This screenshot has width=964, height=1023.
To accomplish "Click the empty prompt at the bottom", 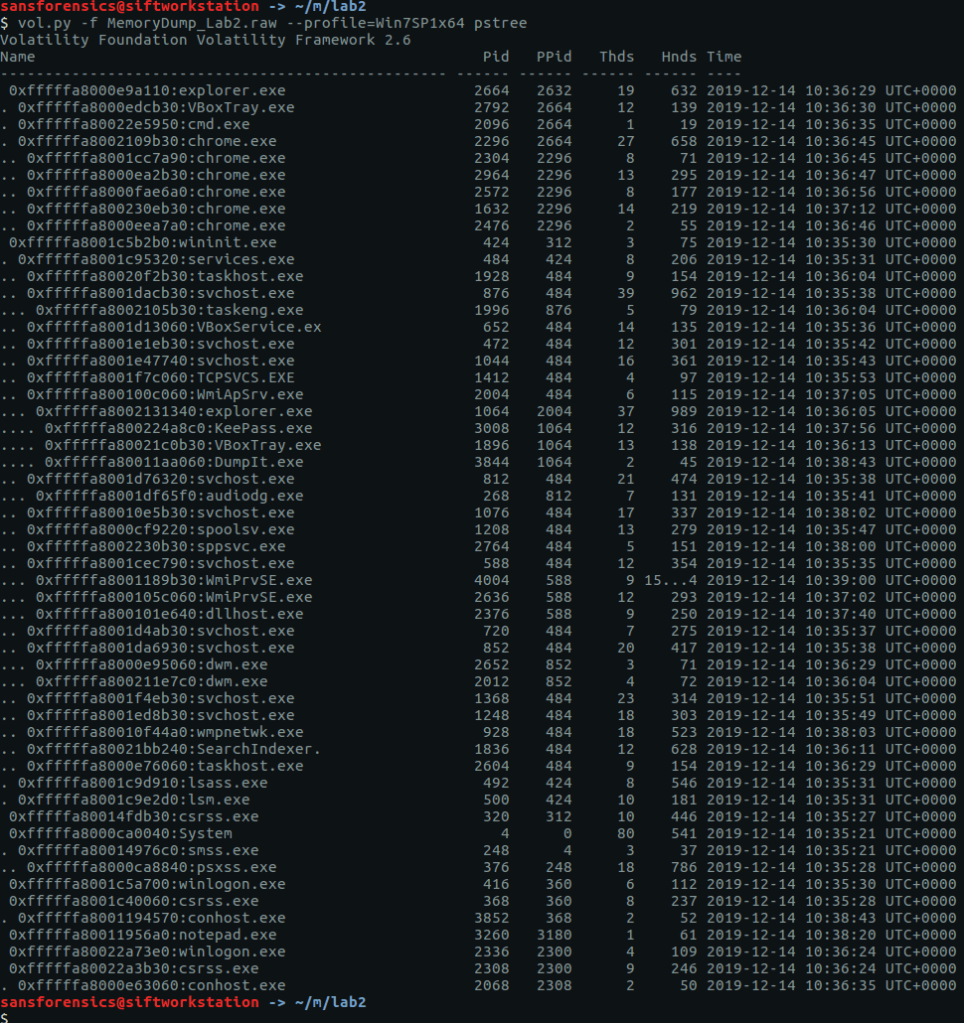I will 10,1016.
